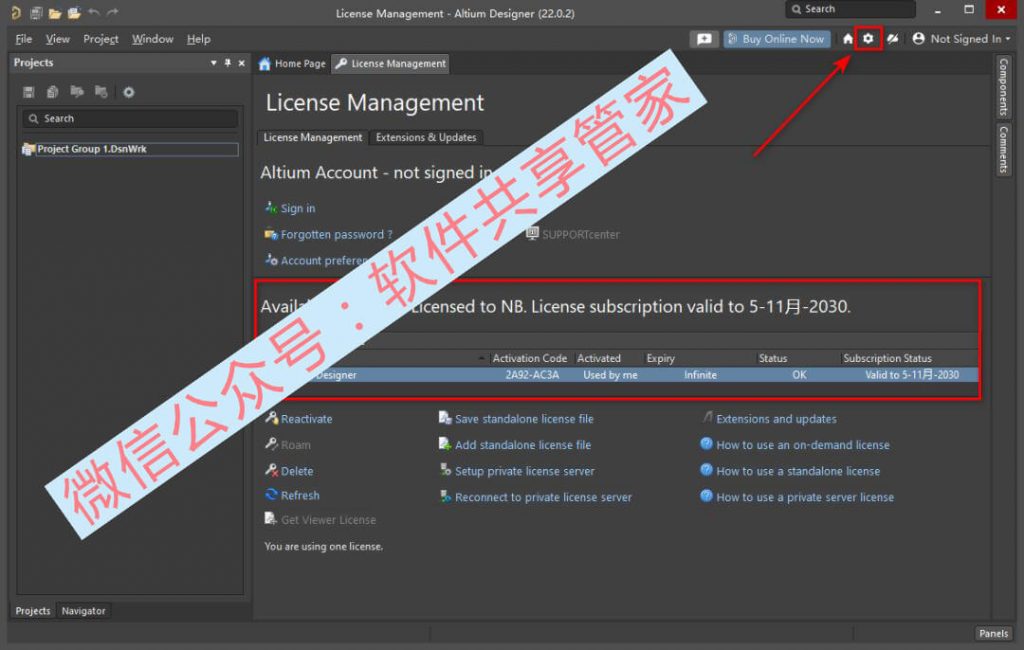Image resolution: width=1024 pixels, height=650 pixels.
Task: Click Activation Code column header
Action: 530,358
